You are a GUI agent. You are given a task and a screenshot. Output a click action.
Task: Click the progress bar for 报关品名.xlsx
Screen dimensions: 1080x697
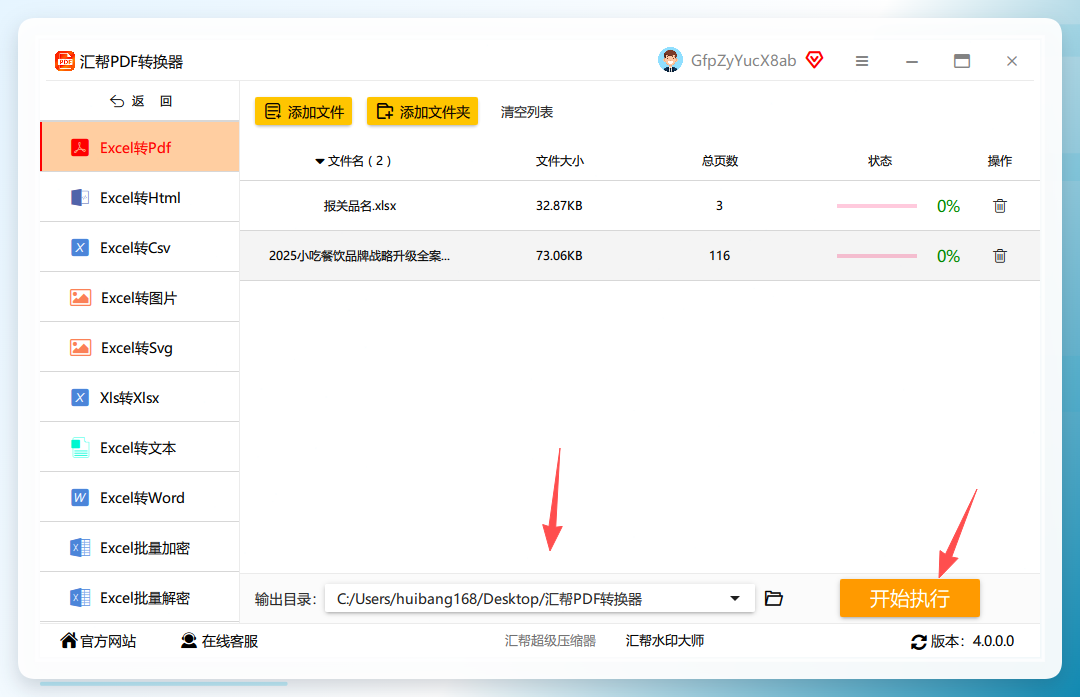tap(877, 206)
